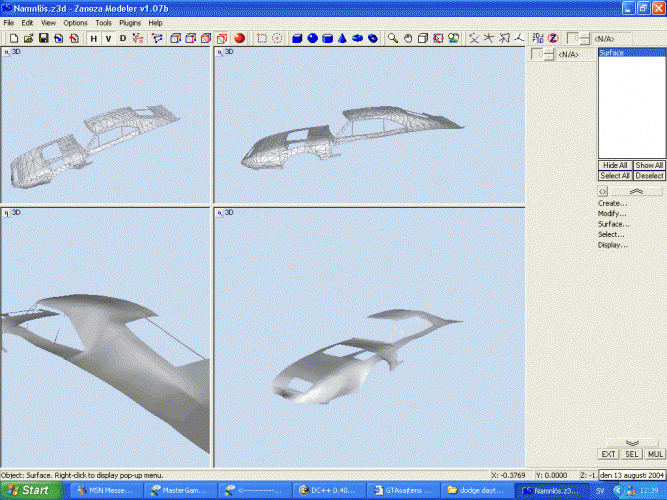
Task: Toggle the H axis lock button
Action: [x=93, y=38]
